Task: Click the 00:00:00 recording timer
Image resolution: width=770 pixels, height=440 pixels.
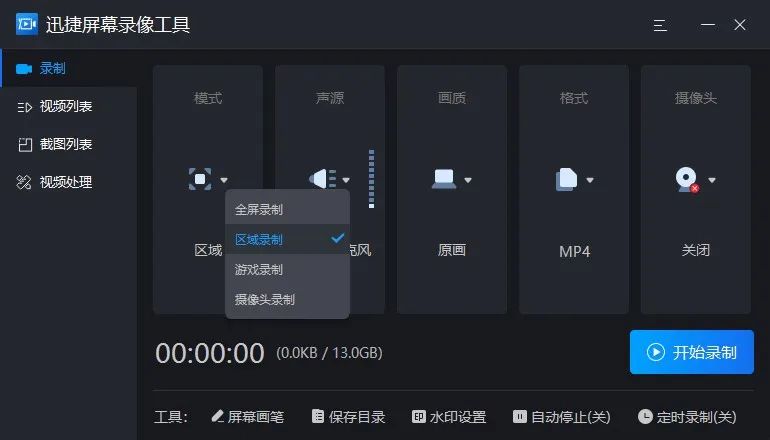Action: [210, 353]
